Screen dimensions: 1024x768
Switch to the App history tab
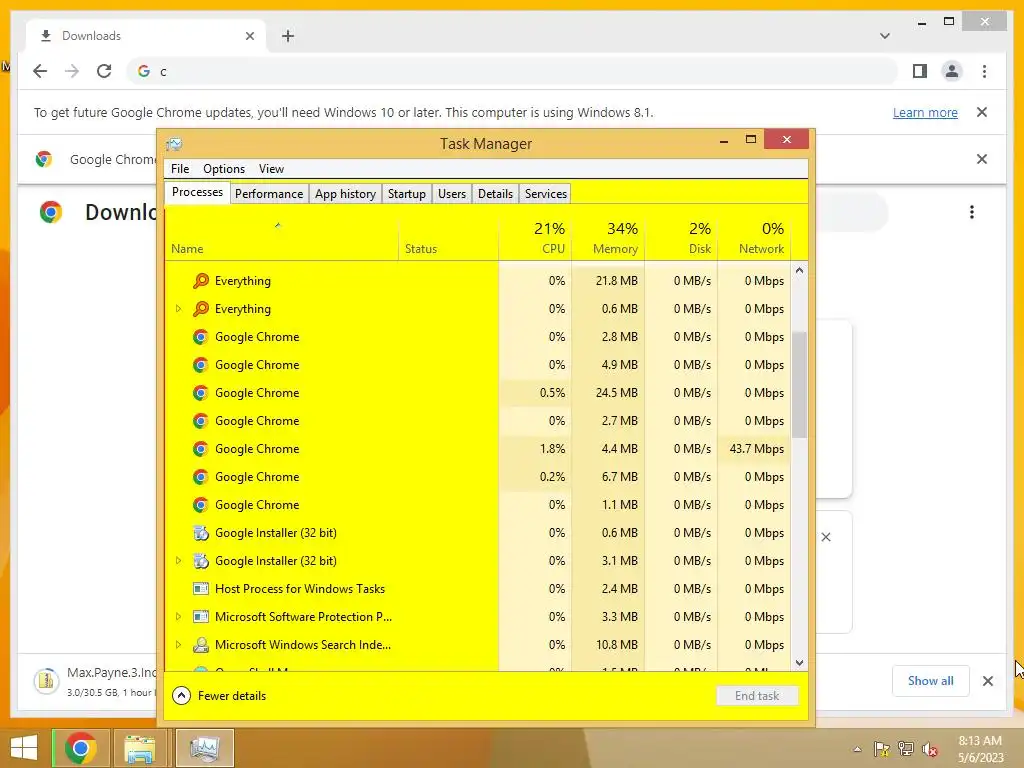click(x=345, y=194)
